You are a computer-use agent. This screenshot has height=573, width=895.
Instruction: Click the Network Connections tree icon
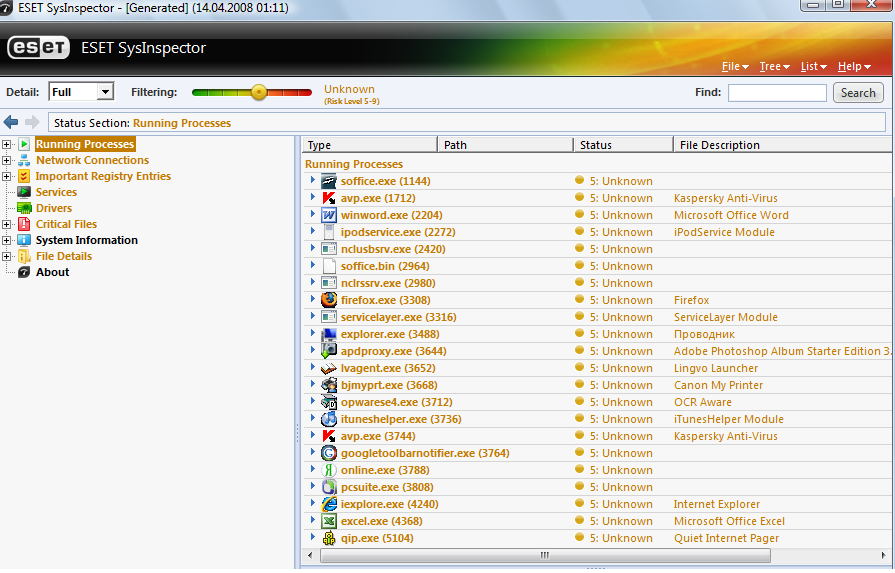coord(24,160)
